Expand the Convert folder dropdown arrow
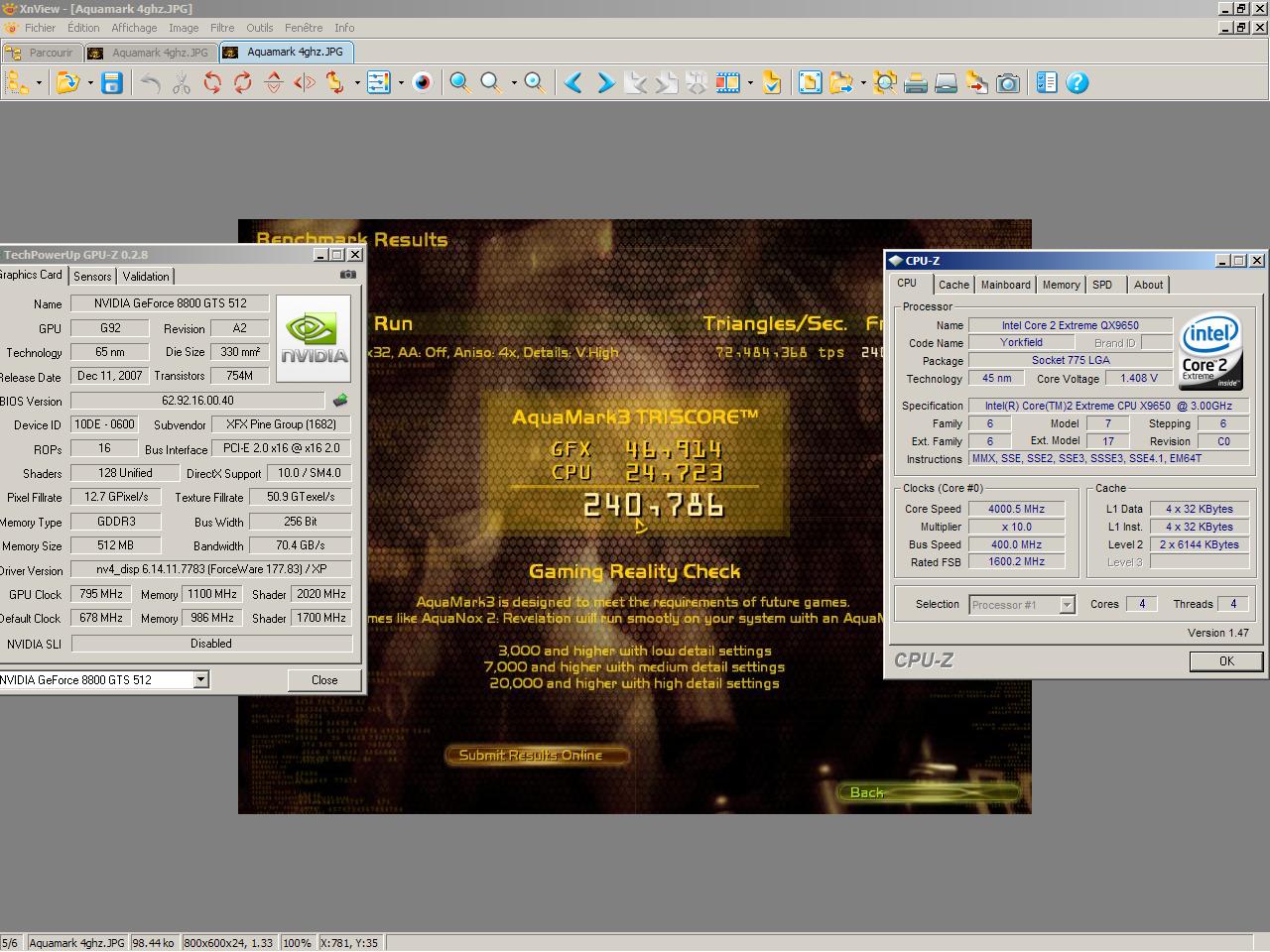This screenshot has height=952, width=1270. coord(863,83)
